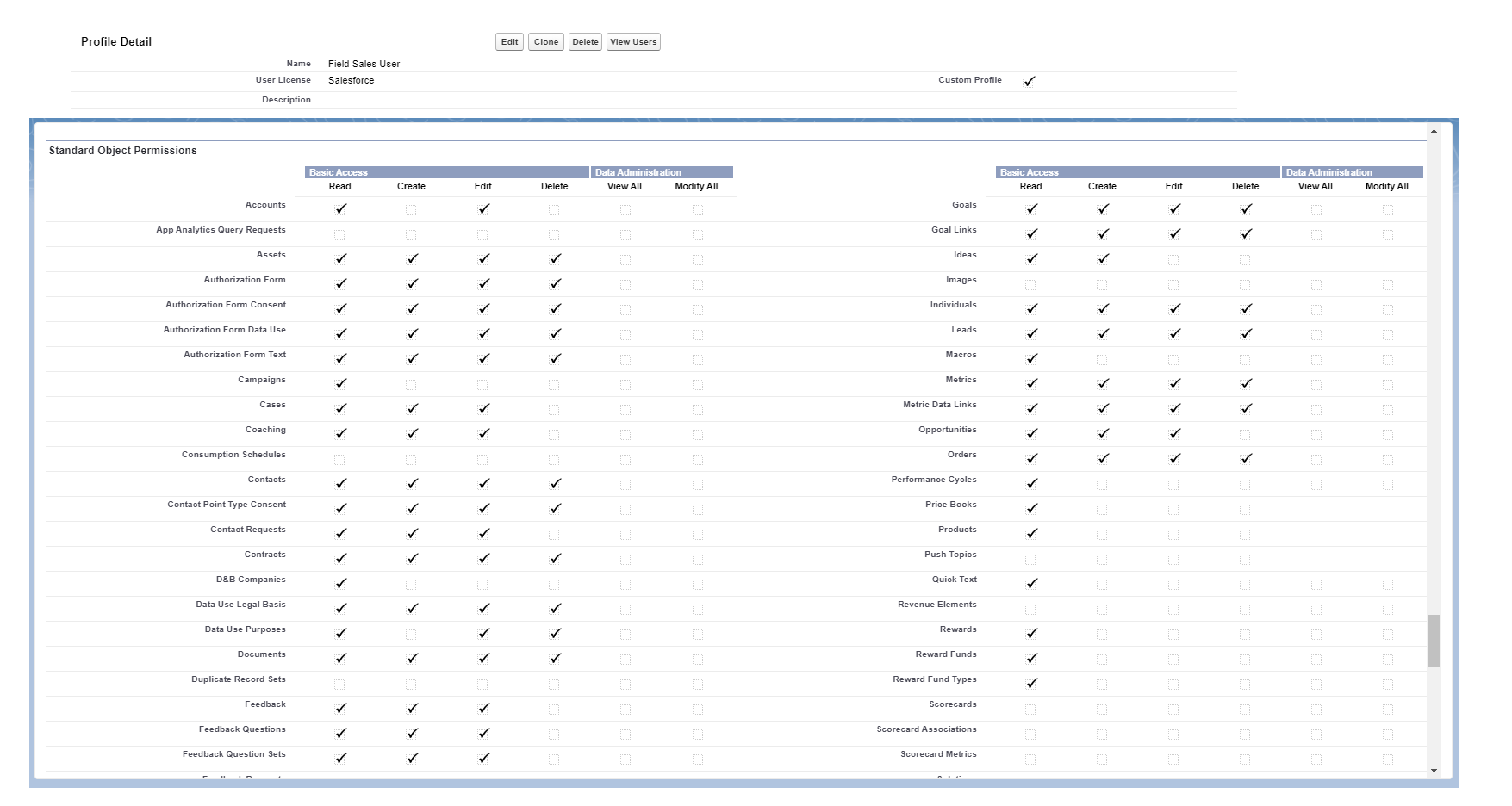Click the scrollbar up arrow
This screenshot has width=1512, height=806.
click(1434, 132)
